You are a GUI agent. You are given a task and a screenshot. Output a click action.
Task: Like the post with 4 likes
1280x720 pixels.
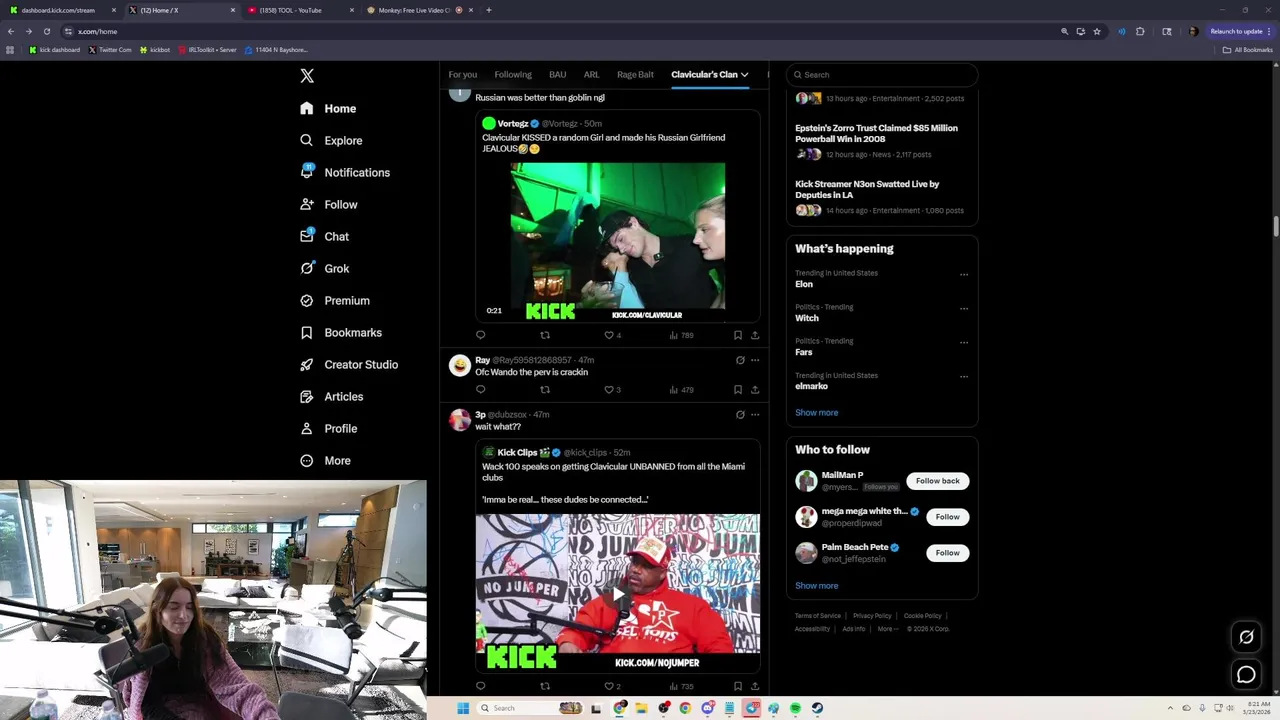coord(612,335)
